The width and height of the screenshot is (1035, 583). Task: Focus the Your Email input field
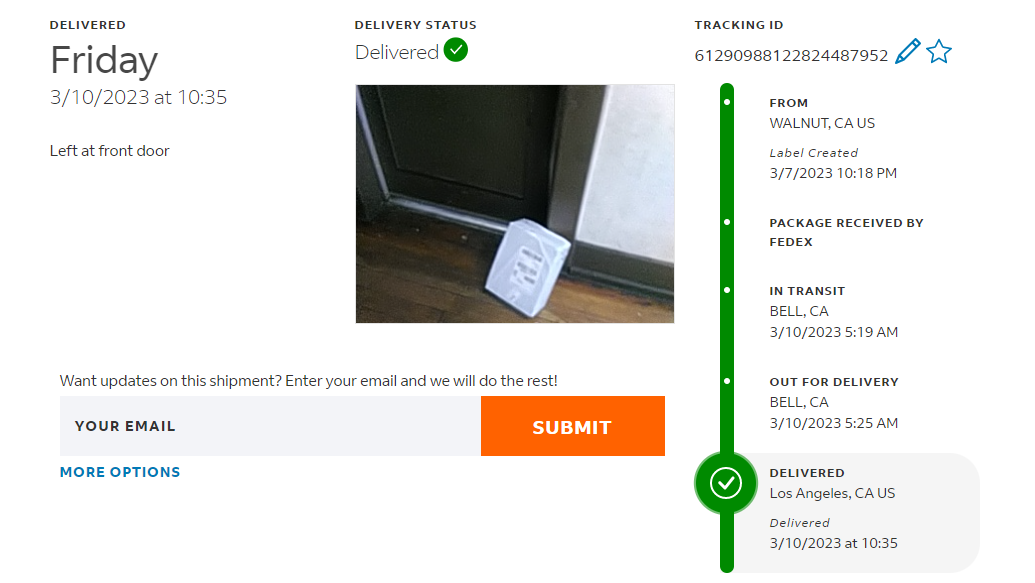pyautogui.click(x=270, y=426)
